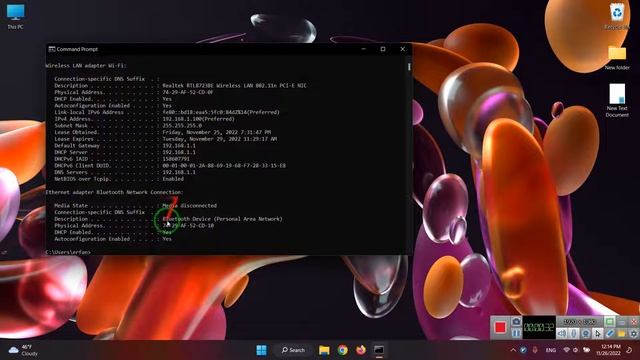This screenshot has width=640, height=360.
Task: Select the This PC desktop icon
Action: (16, 16)
